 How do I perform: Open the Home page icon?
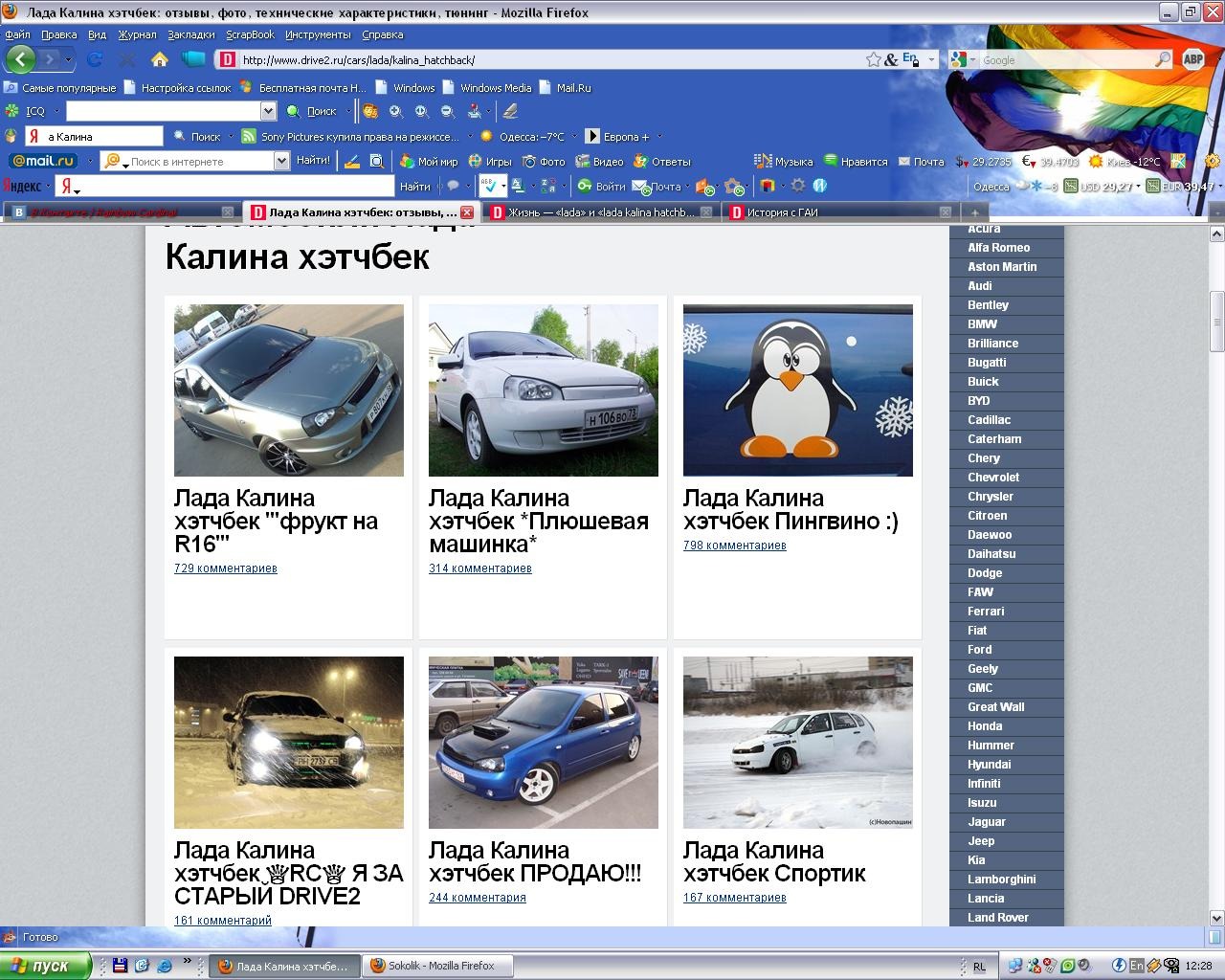pos(160,59)
